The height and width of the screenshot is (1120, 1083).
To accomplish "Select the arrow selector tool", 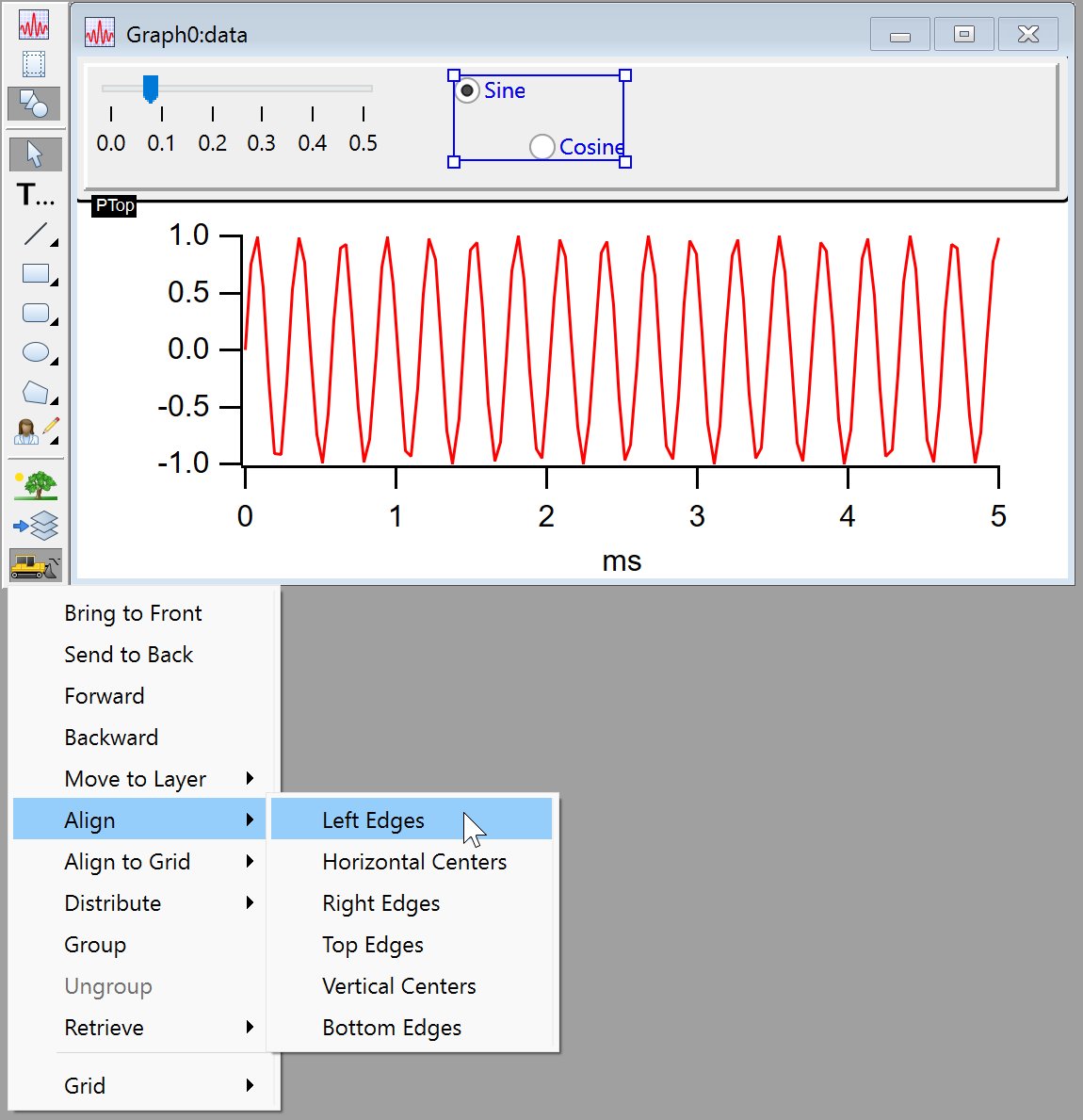I will tap(35, 154).
